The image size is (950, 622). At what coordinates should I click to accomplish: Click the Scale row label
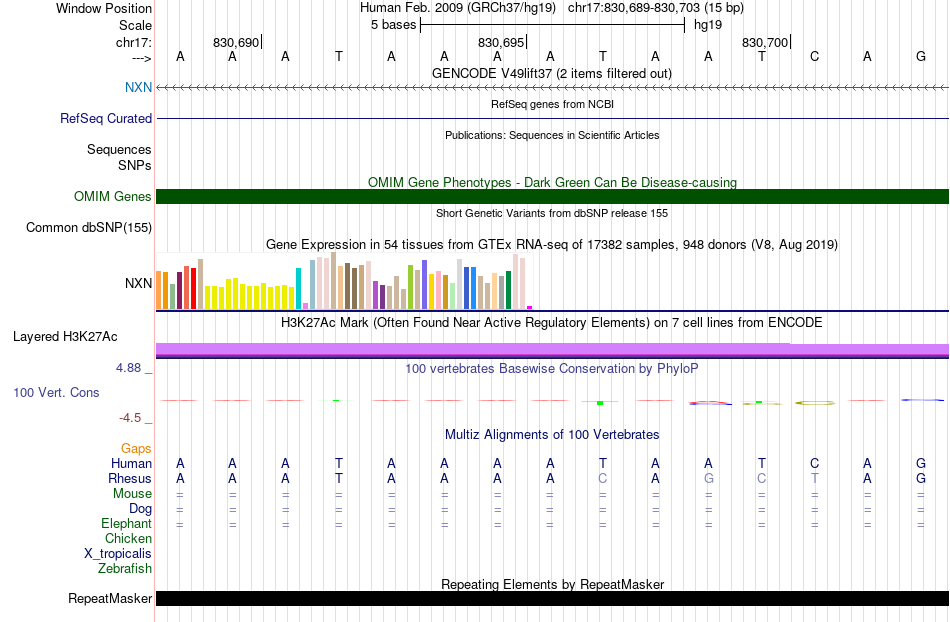tap(135, 25)
